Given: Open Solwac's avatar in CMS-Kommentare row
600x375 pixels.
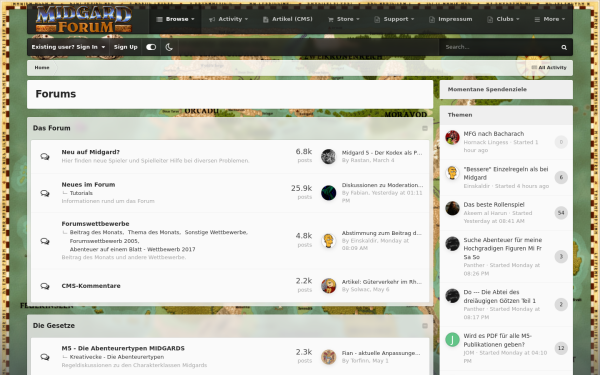Looking at the screenshot, I should 328,286.
